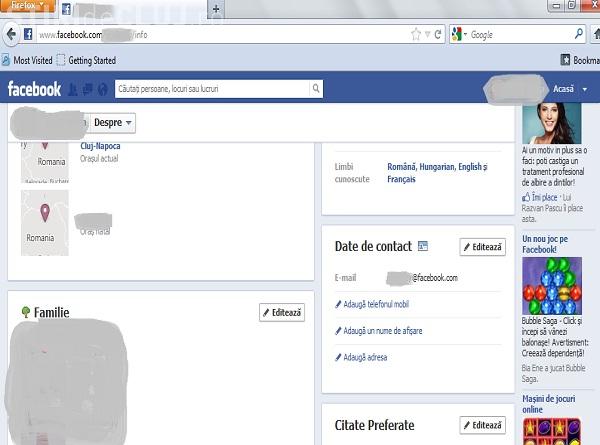The width and height of the screenshot is (600, 445).
Task: Click the Cluj-Napoca city link
Action: point(100,146)
